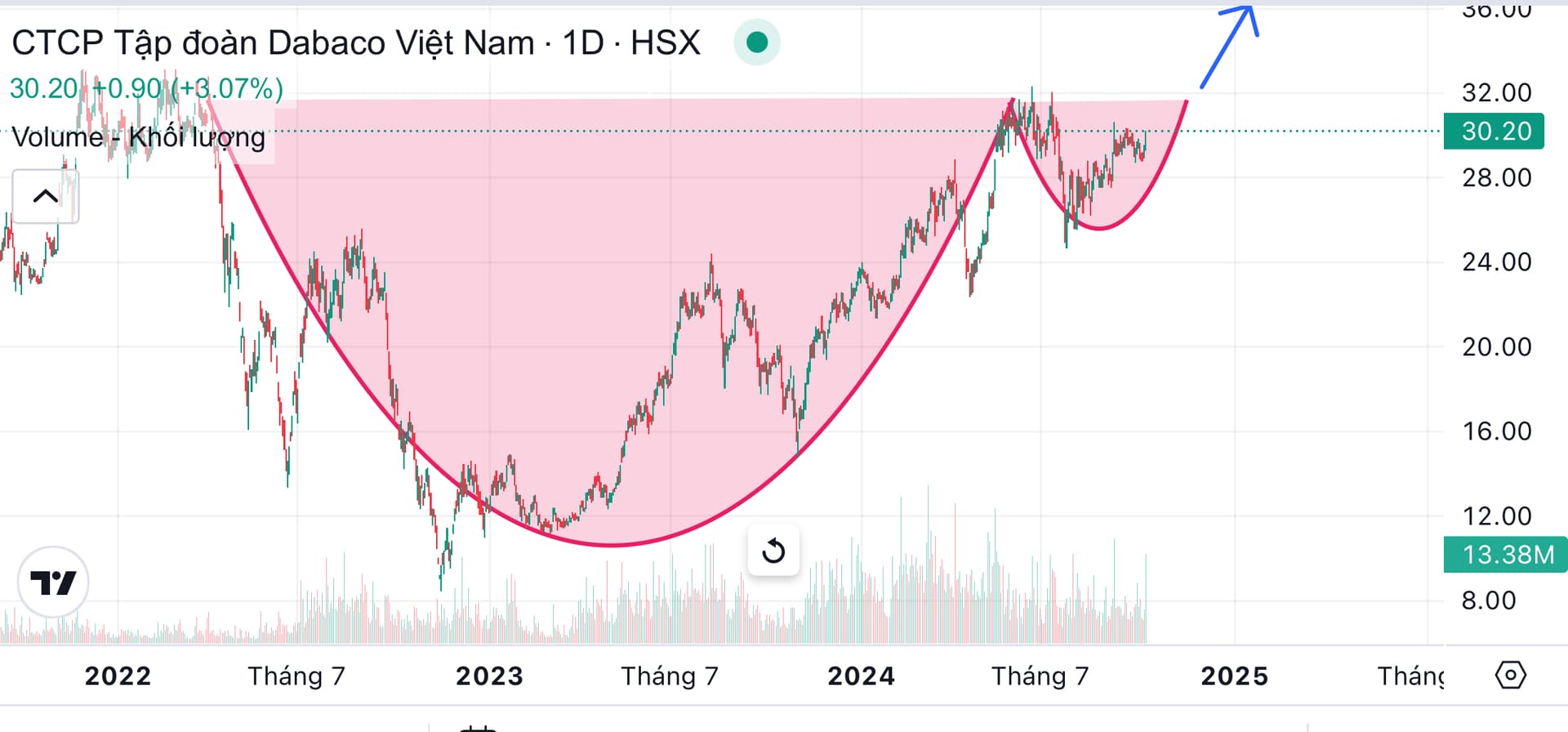Click the TradingView logo icon
1568x732 pixels.
click(x=53, y=582)
